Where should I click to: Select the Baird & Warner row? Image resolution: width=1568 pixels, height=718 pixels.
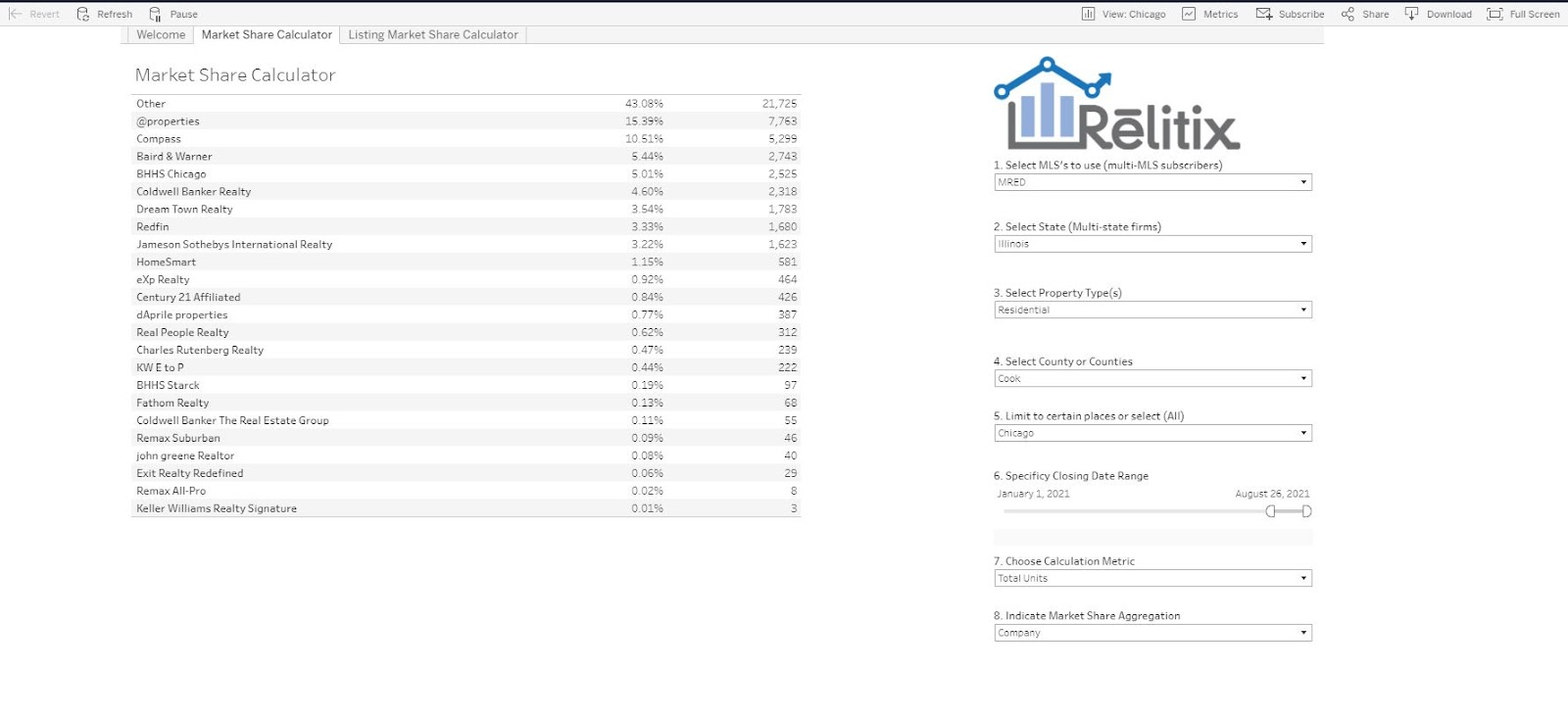(466, 157)
